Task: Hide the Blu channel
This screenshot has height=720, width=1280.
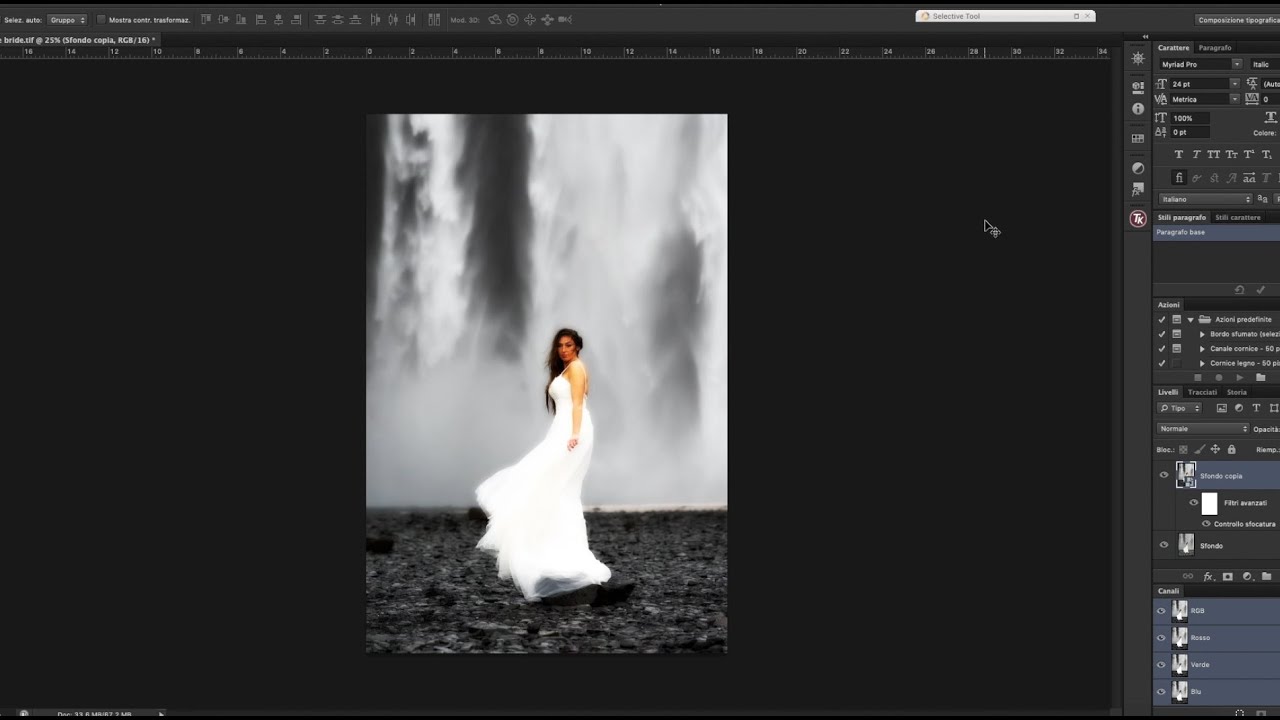Action: click(1161, 691)
